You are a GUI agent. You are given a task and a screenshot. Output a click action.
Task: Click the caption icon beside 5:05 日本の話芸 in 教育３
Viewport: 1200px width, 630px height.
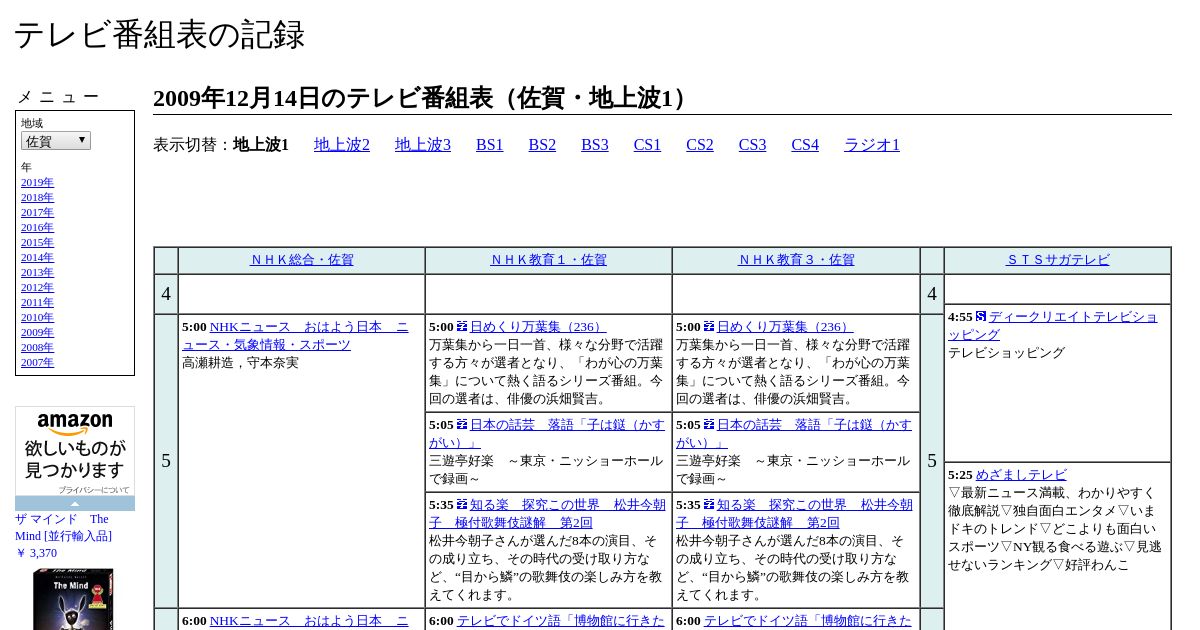coord(709,425)
